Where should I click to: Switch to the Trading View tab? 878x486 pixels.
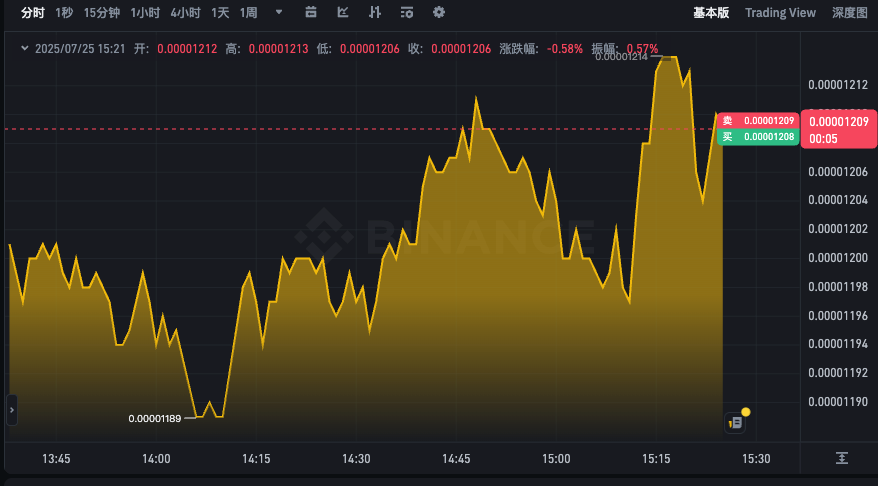pyautogui.click(x=780, y=13)
